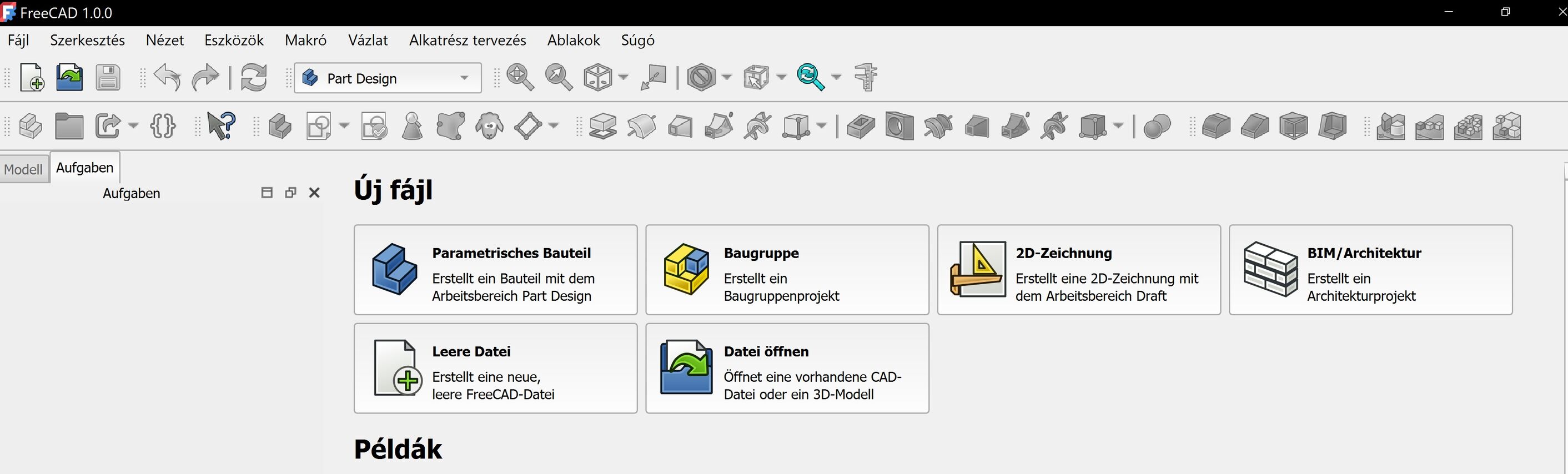Image resolution: width=1568 pixels, height=474 pixels.
Task: Click the open file folder toolbar icon
Action: click(69, 78)
